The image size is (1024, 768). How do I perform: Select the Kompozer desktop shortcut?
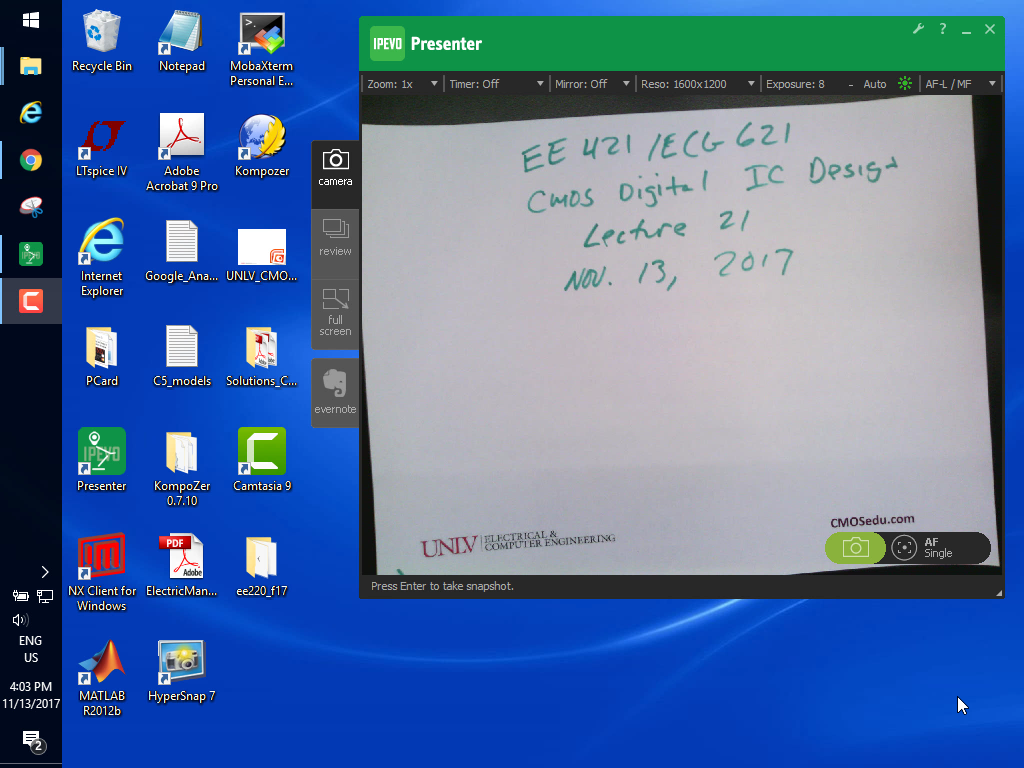[262, 147]
